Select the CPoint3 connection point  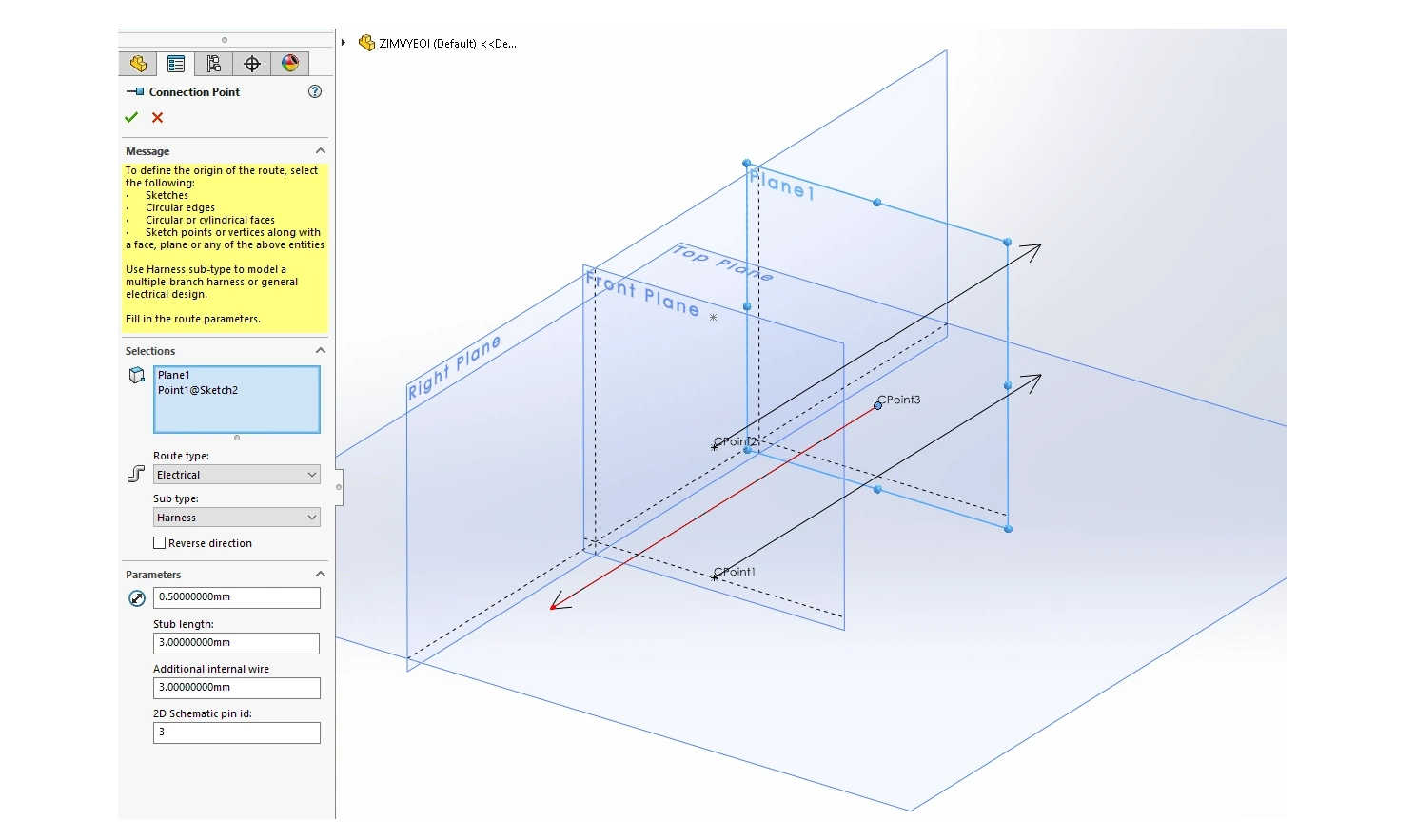pyautogui.click(x=877, y=405)
